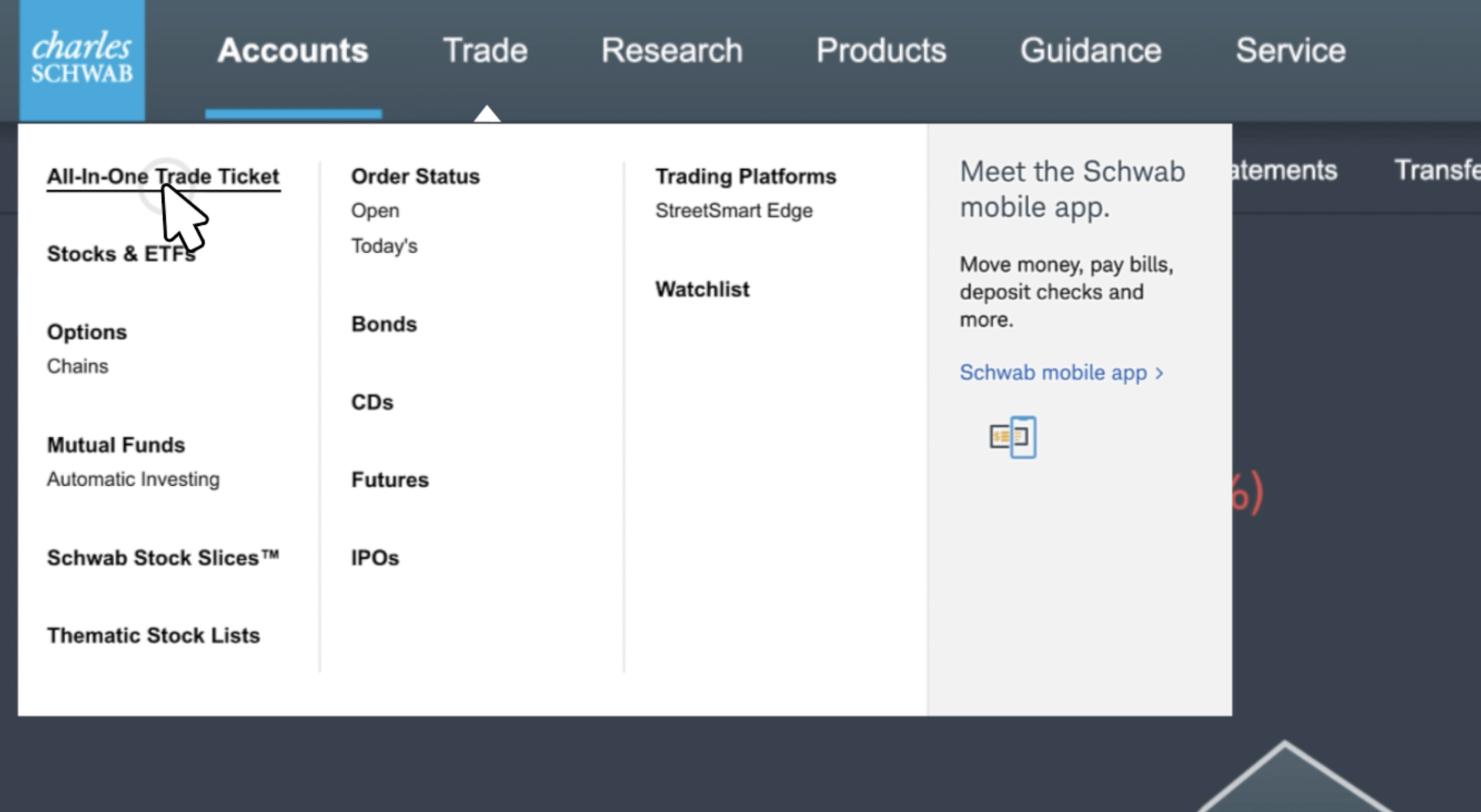
Task: Browse Thematic Stock Lists
Action: point(153,636)
